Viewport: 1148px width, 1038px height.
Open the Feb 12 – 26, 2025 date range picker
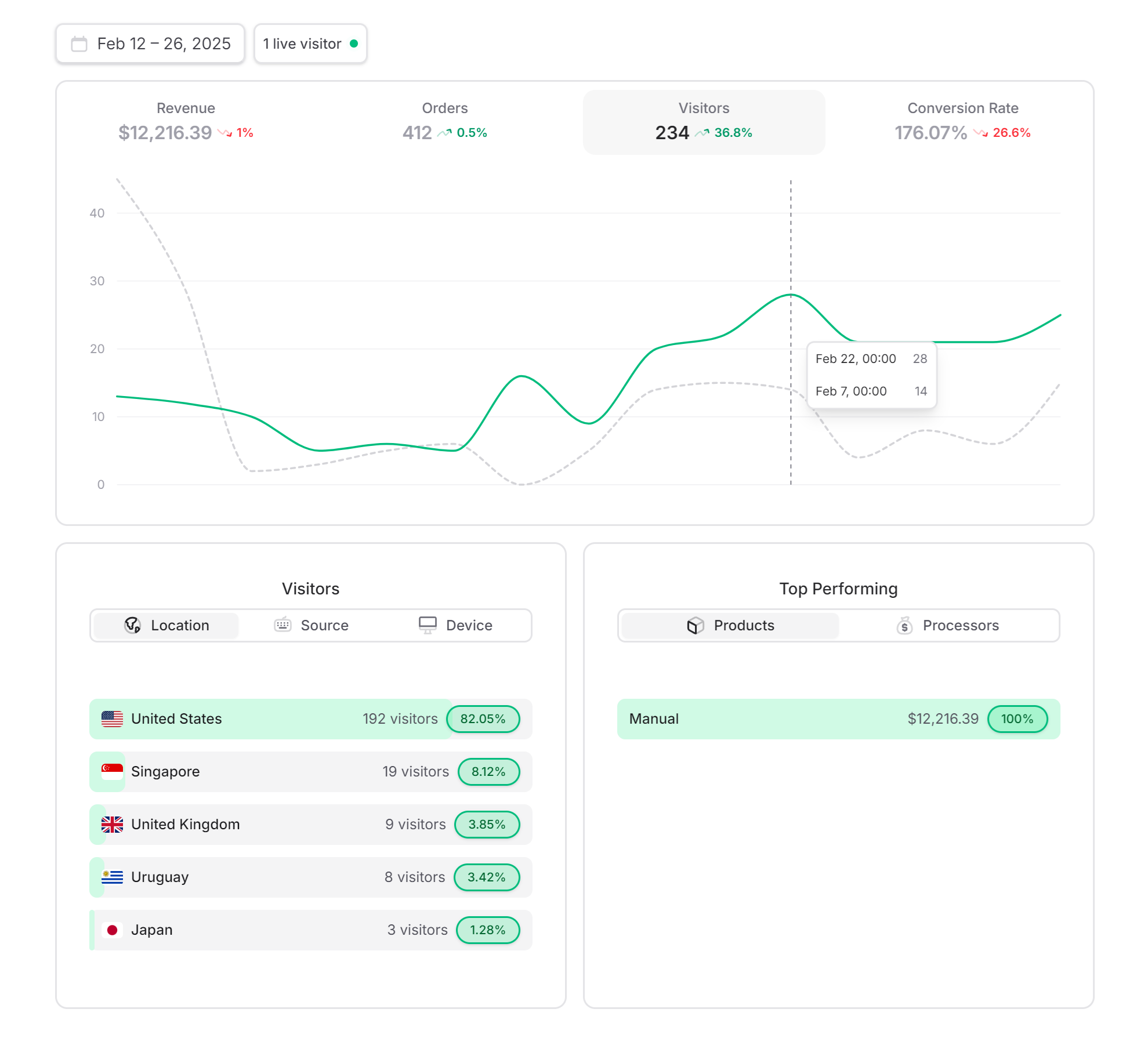(150, 44)
